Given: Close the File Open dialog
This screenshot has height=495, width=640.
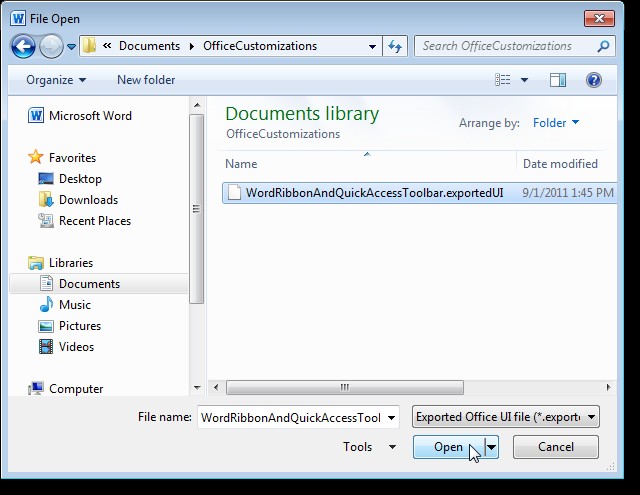Looking at the screenshot, I should coord(599,18).
